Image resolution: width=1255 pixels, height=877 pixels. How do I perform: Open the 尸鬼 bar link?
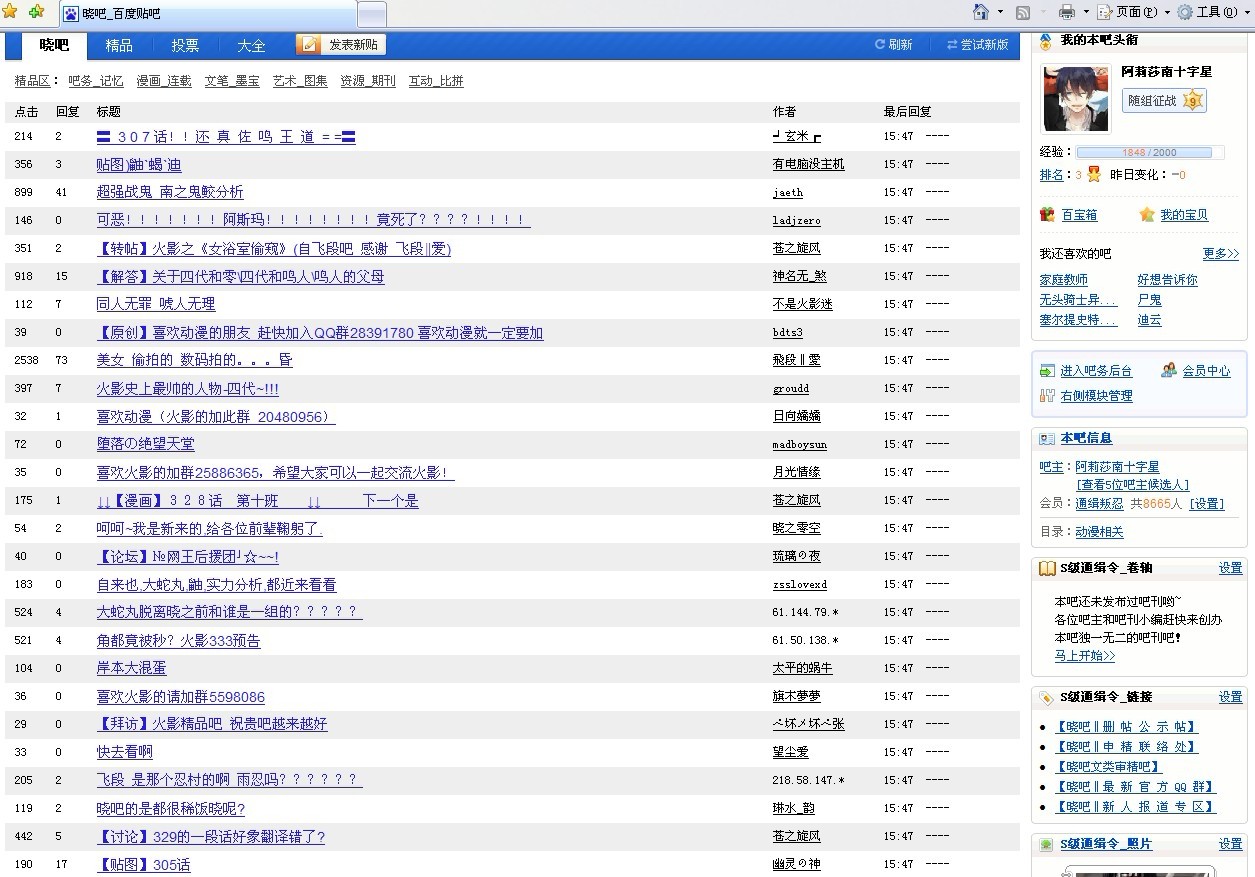tap(1149, 300)
